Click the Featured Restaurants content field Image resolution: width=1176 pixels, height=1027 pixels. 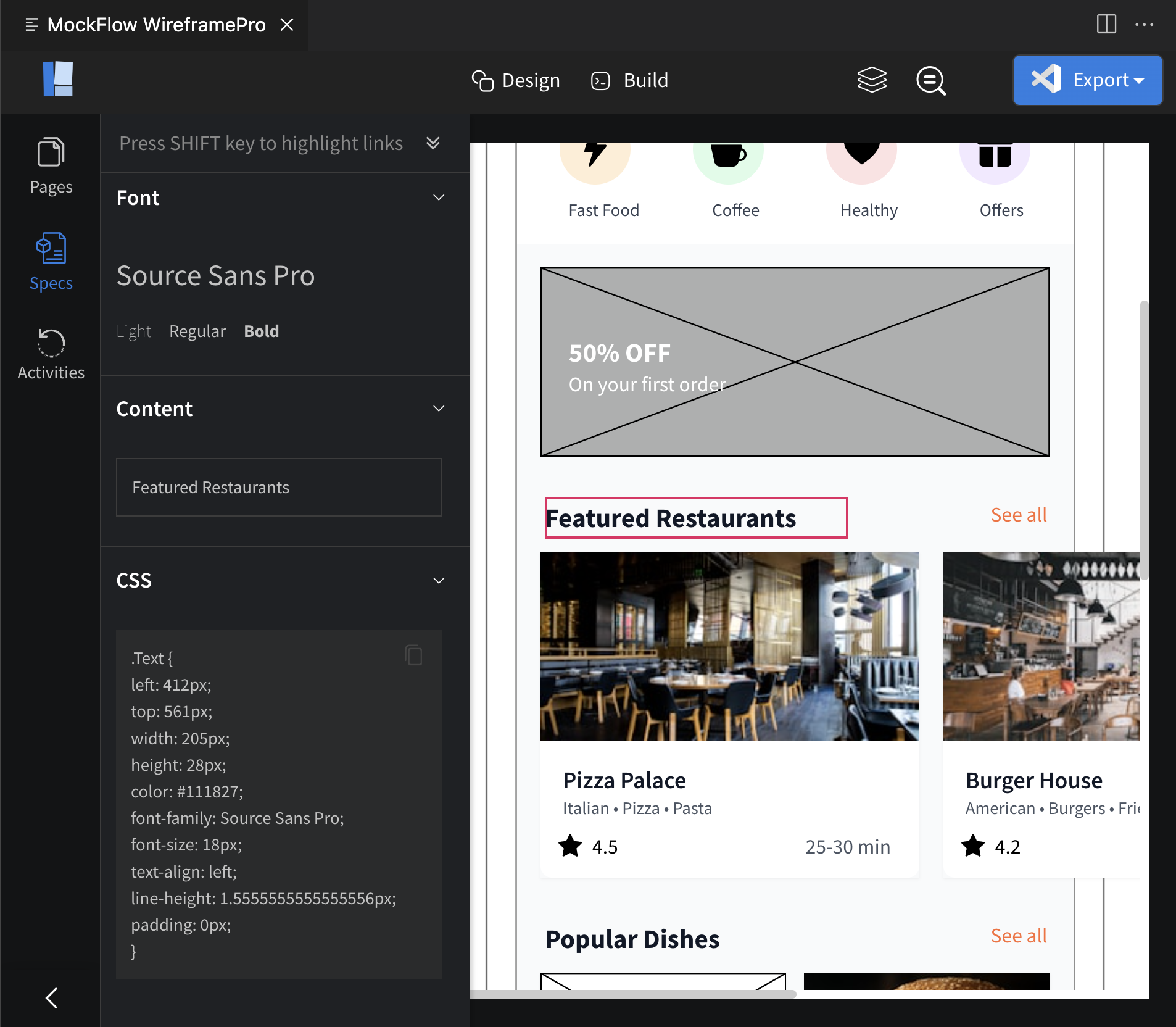tap(279, 487)
